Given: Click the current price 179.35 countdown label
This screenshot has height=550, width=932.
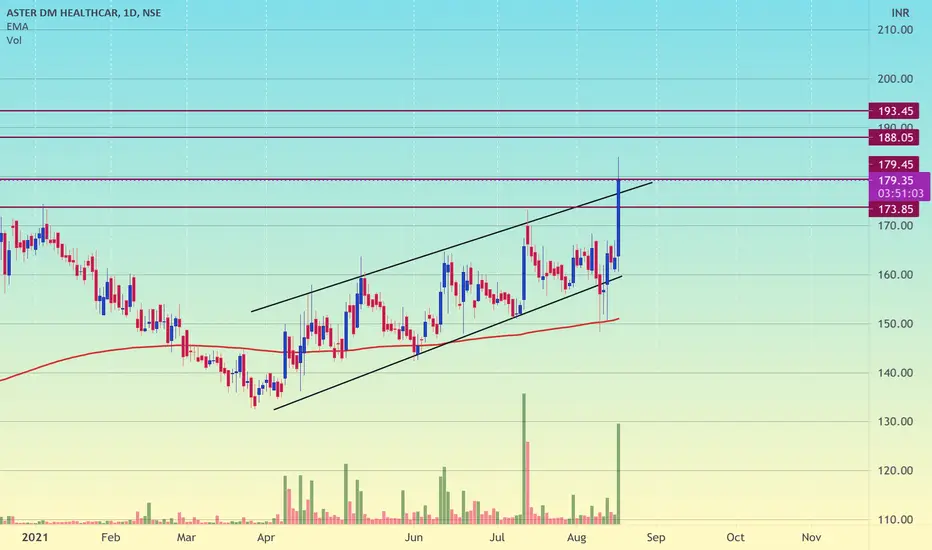Looking at the screenshot, I should click(899, 187).
